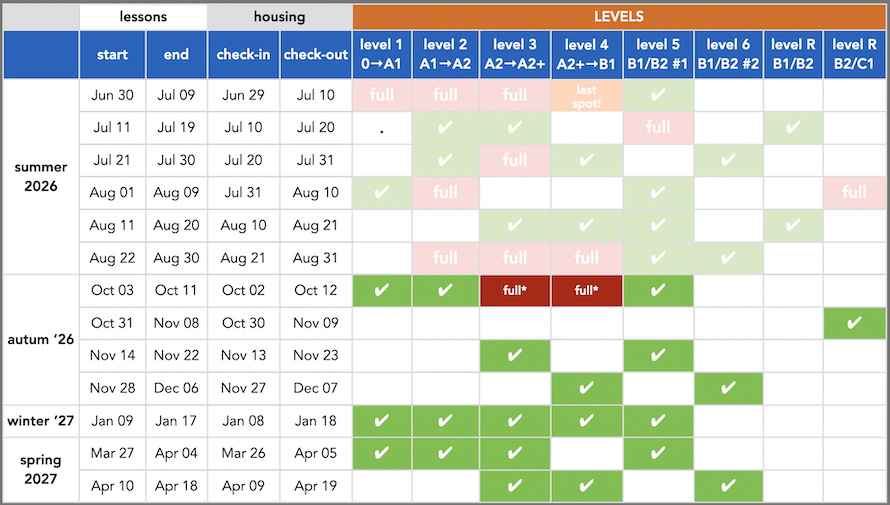Viewport: 890px width, 505px height.
Task: Click the dark red full* cell under level 3
Action: point(515,291)
